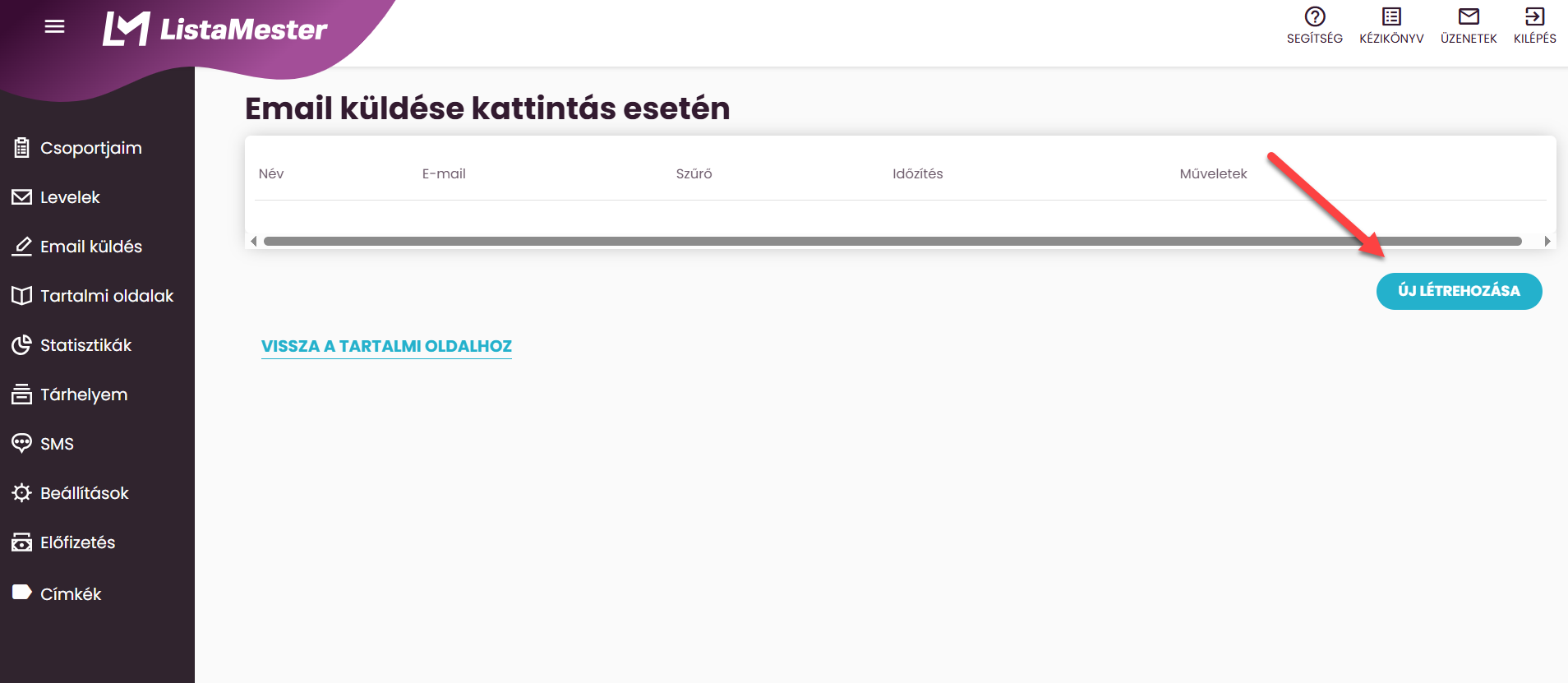The image size is (1568, 683).
Task: Click the Műveletek column header
Action: pos(1213,173)
